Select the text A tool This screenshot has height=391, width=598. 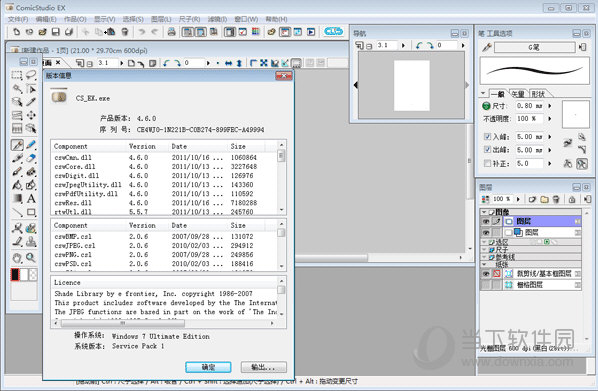(31, 199)
